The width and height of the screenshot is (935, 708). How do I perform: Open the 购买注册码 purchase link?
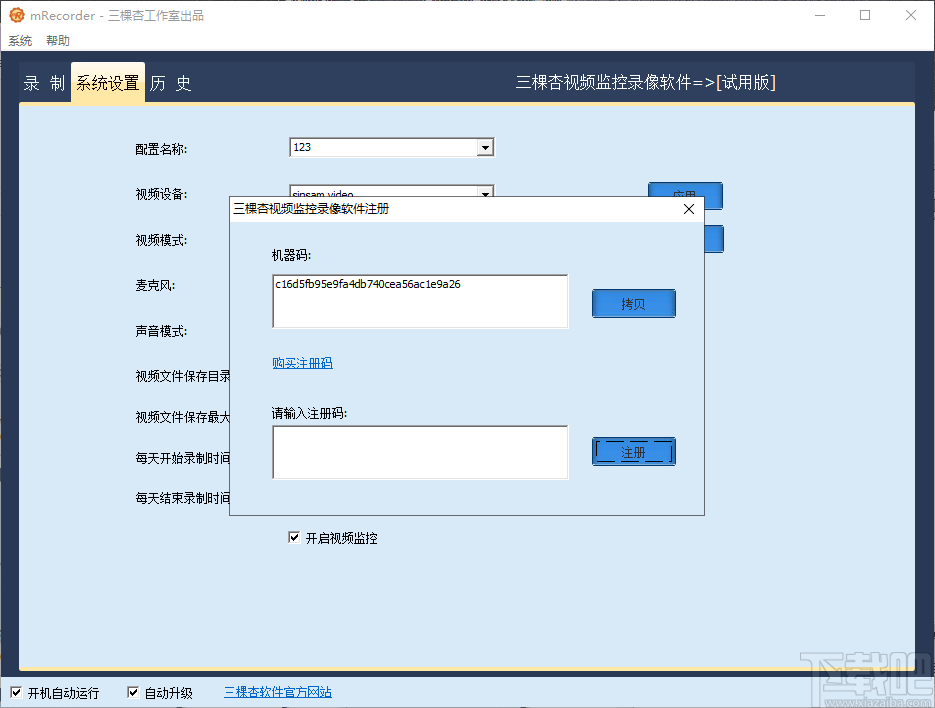click(x=301, y=364)
